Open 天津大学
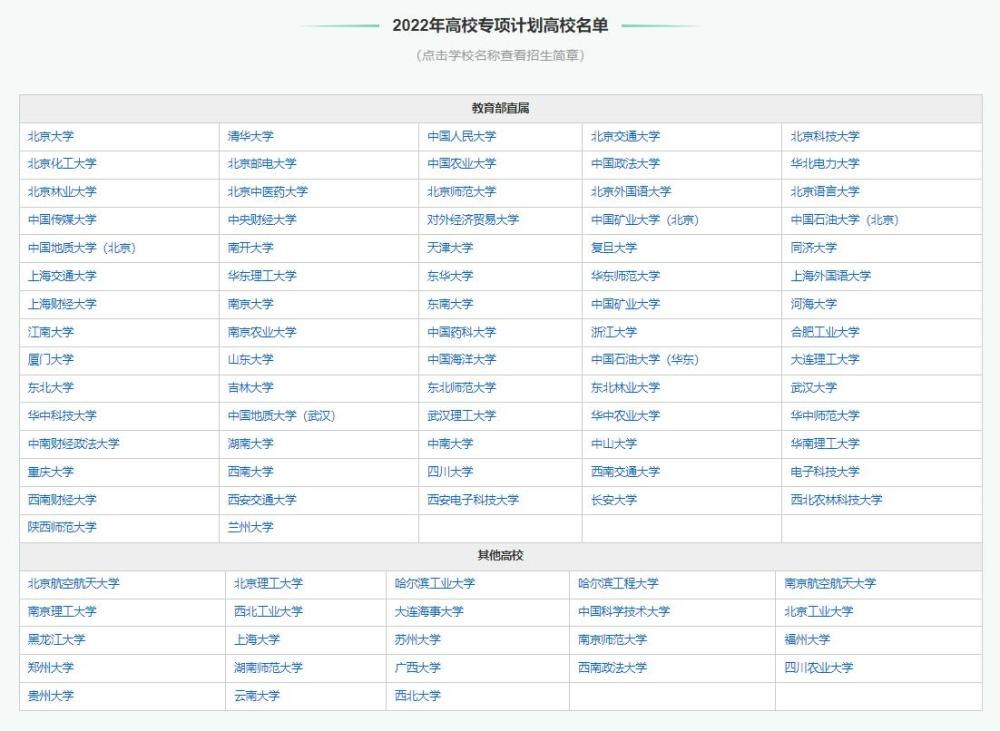This screenshot has width=1000, height=731. pyautogui.click(x=450, y=248)
